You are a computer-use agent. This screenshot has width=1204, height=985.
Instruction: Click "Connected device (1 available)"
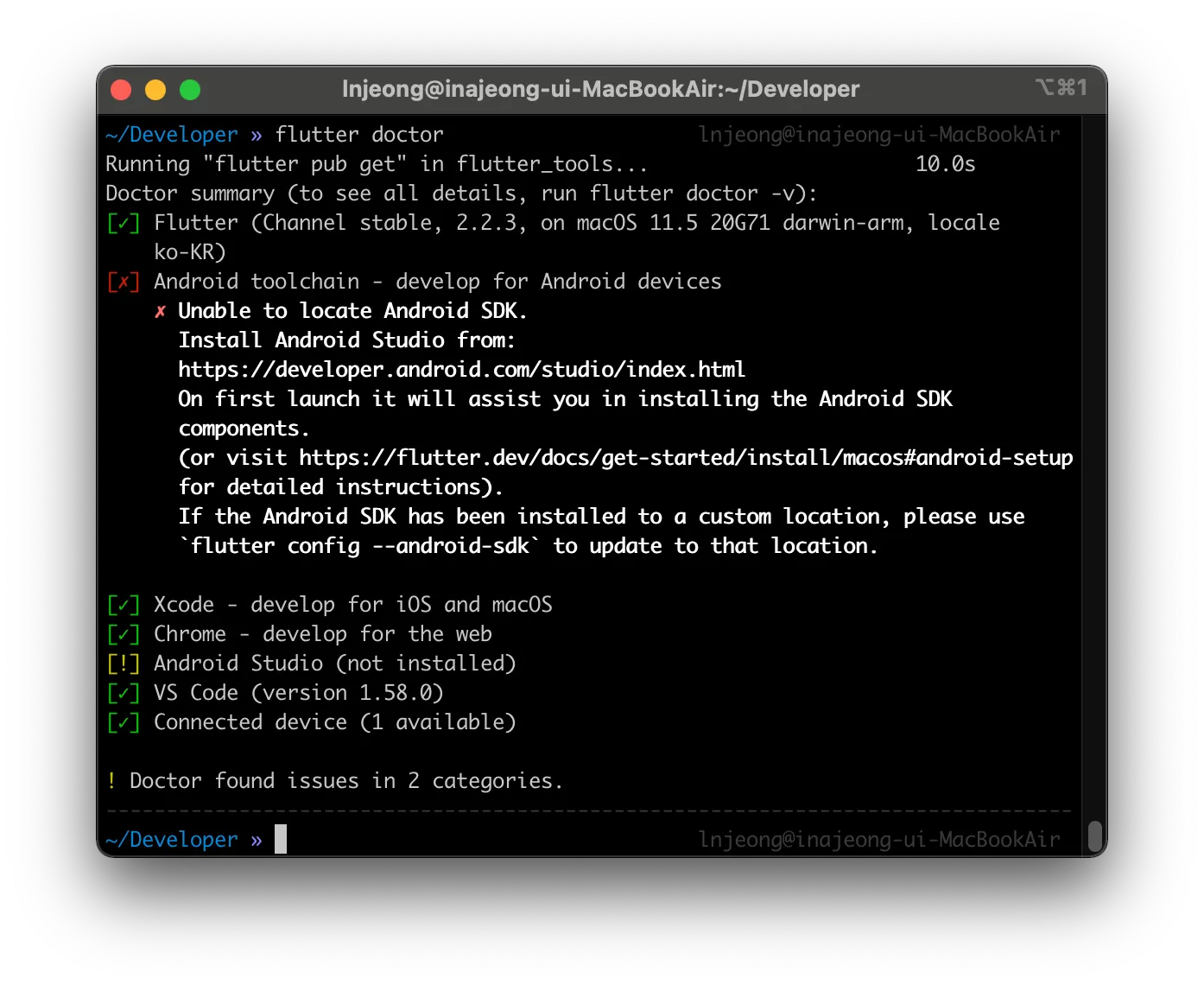coord(335,722)
